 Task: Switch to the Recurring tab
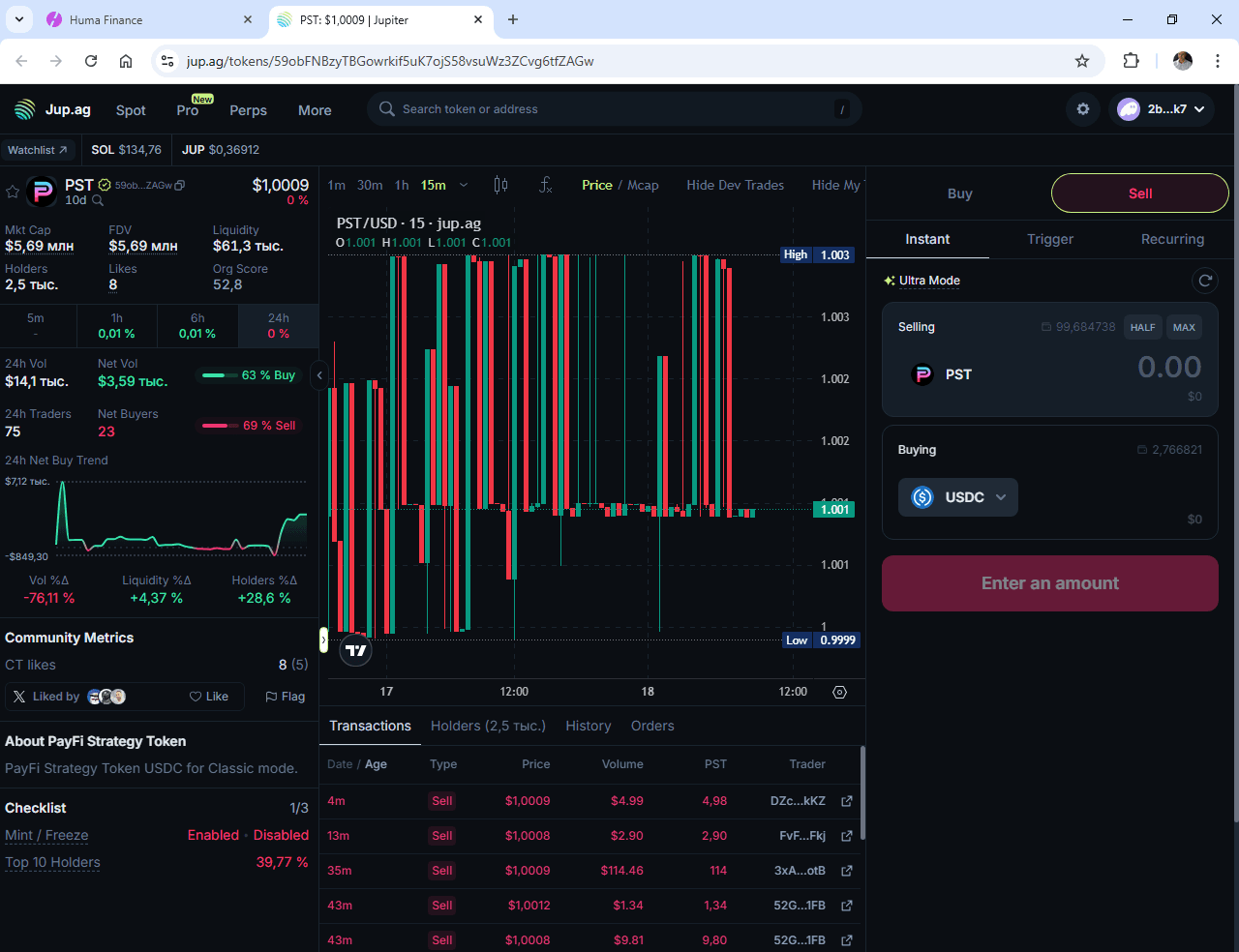click(x=1172, y=239)
